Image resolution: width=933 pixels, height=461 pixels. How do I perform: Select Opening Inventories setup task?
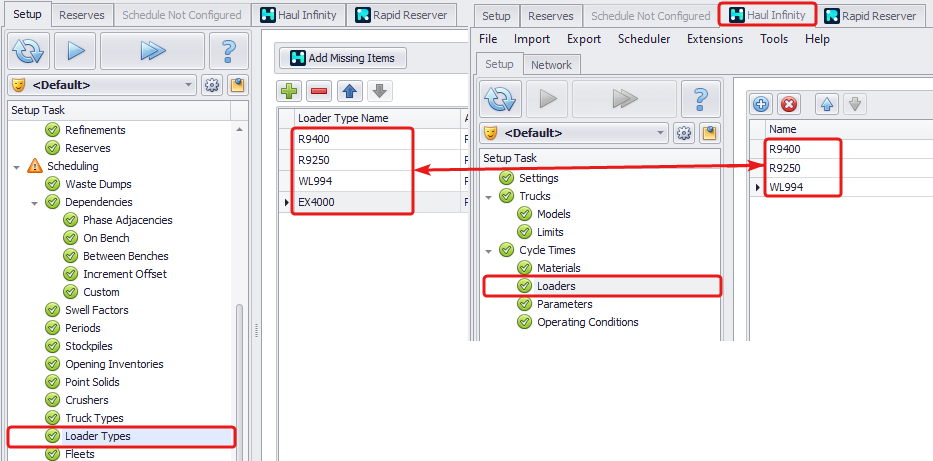pos(114,364)
